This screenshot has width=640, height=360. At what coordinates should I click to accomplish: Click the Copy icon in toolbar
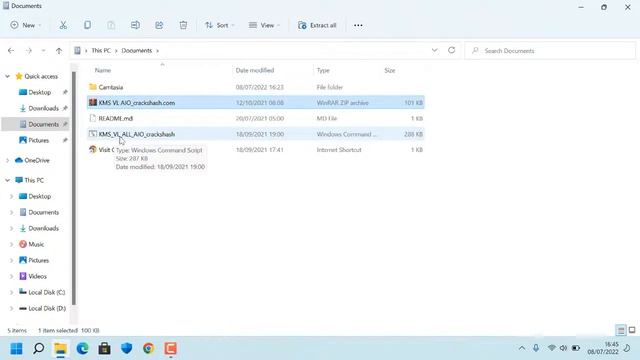(x=87, y=25)
